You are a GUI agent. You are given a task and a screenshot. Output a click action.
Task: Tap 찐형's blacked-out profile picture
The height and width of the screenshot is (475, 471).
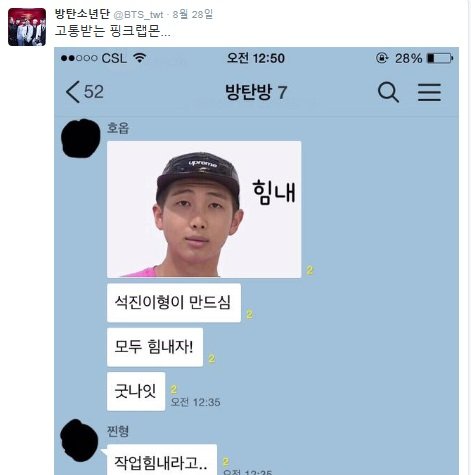coord(79,440)
